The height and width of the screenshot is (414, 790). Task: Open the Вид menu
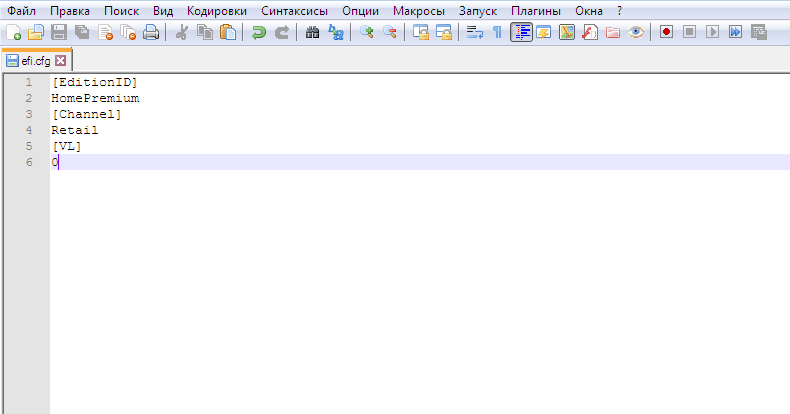click(163, 11)
